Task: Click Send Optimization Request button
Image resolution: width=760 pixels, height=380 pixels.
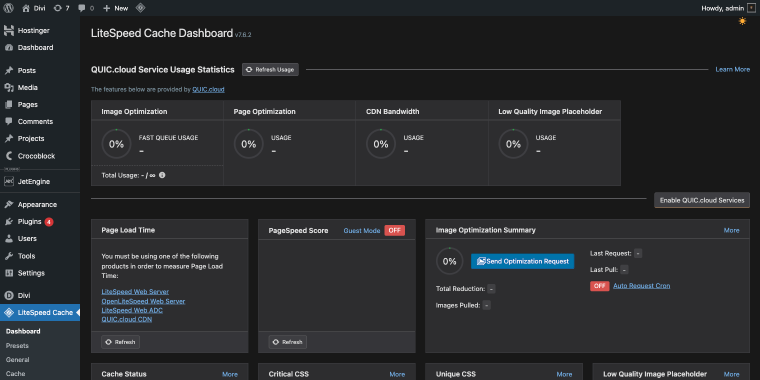Action: (x=522, y=261)
